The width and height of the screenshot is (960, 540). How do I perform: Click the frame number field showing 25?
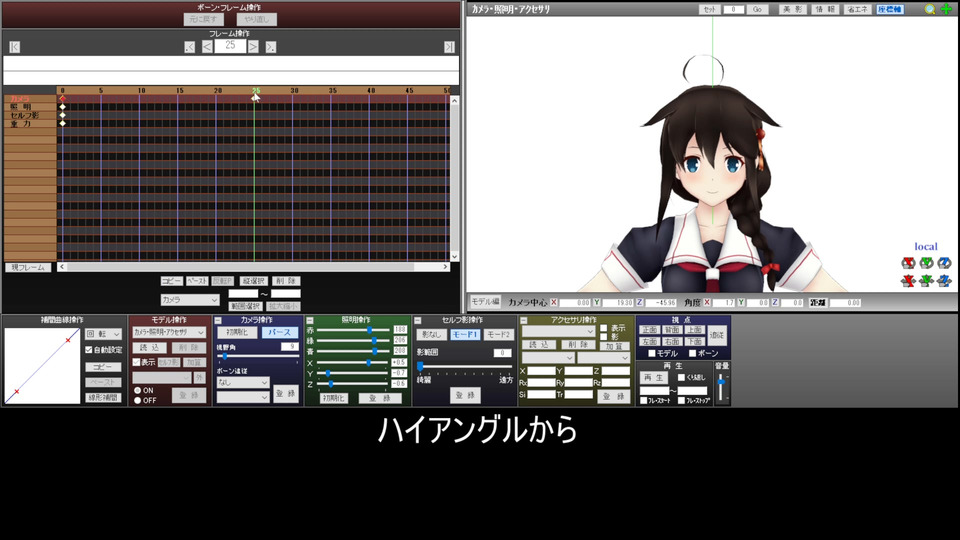(230, 46)
